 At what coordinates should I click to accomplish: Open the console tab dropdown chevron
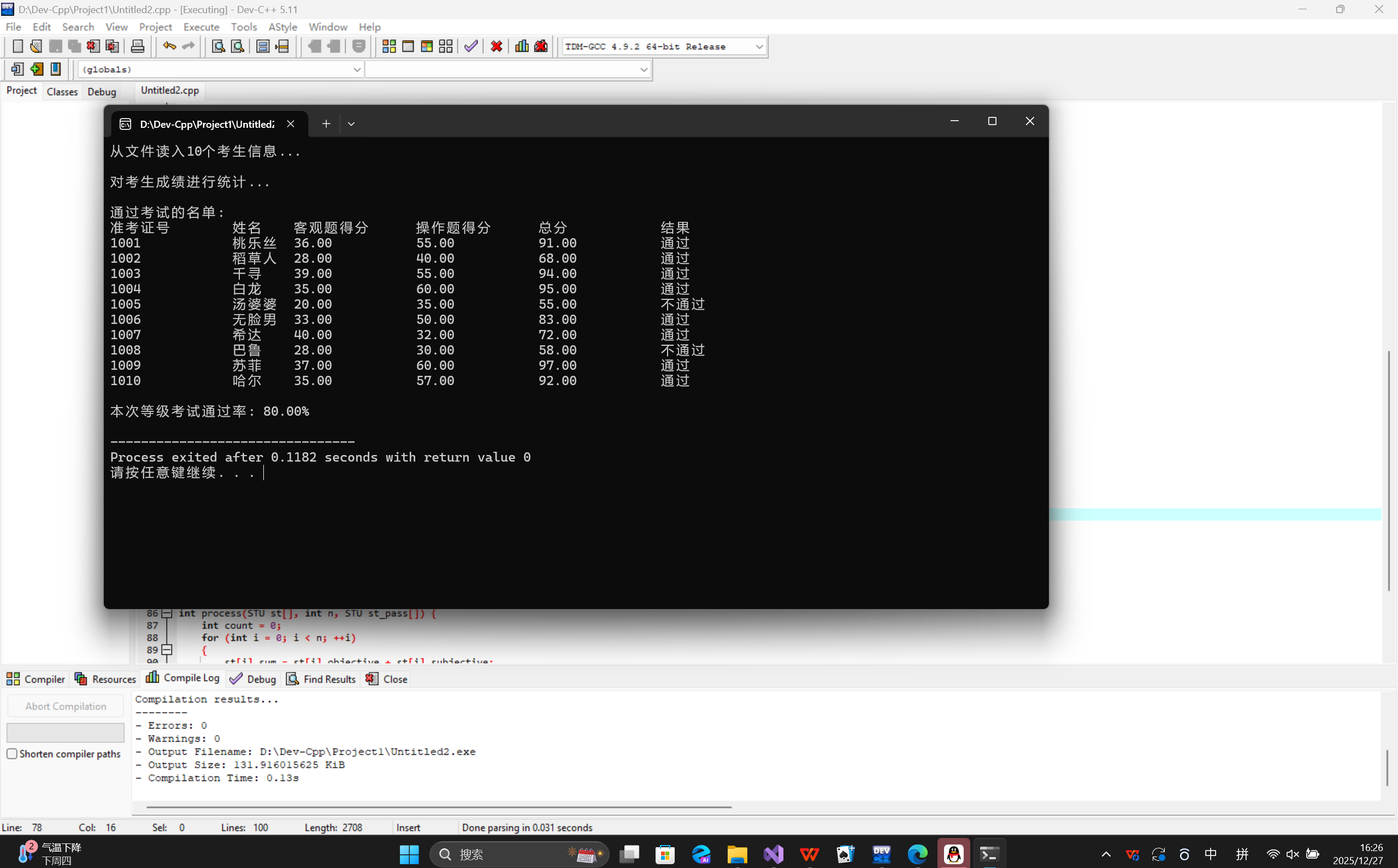click(351, 124)
